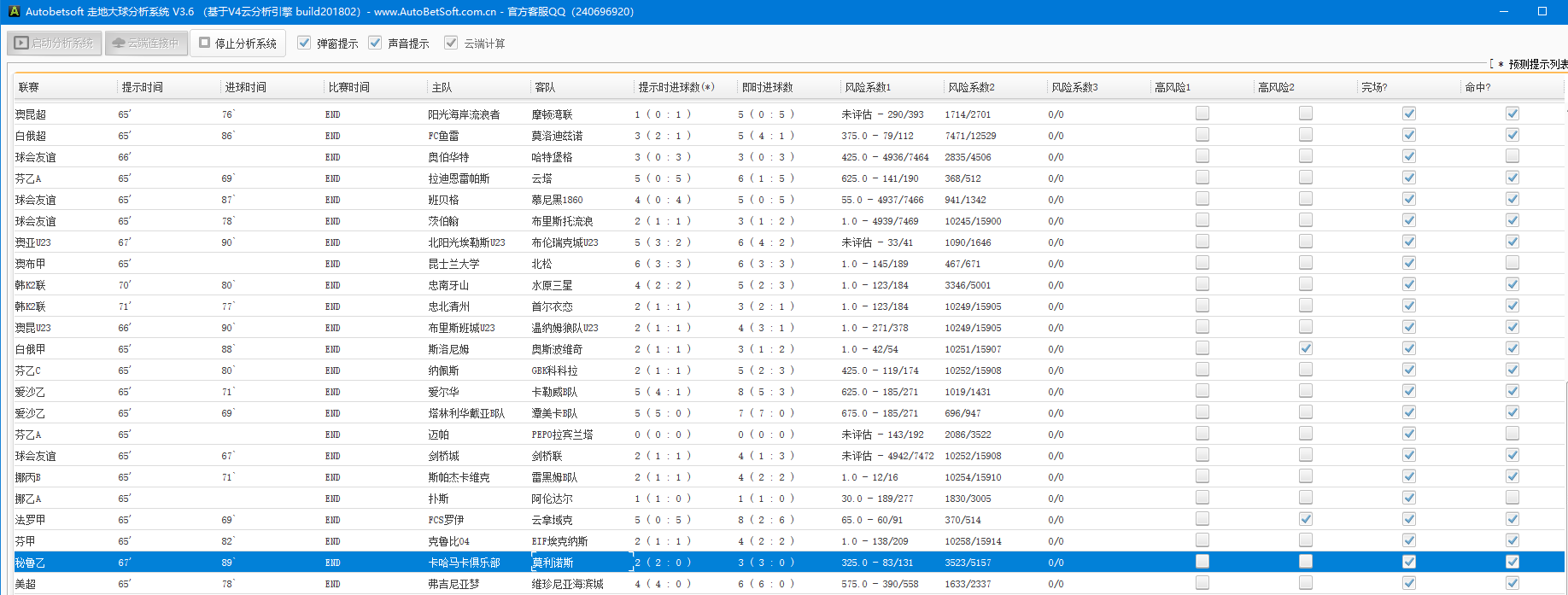This screenshot has height=595, width=1568.
Task: Click the 预测提示列表 label
Action: 1537,64
